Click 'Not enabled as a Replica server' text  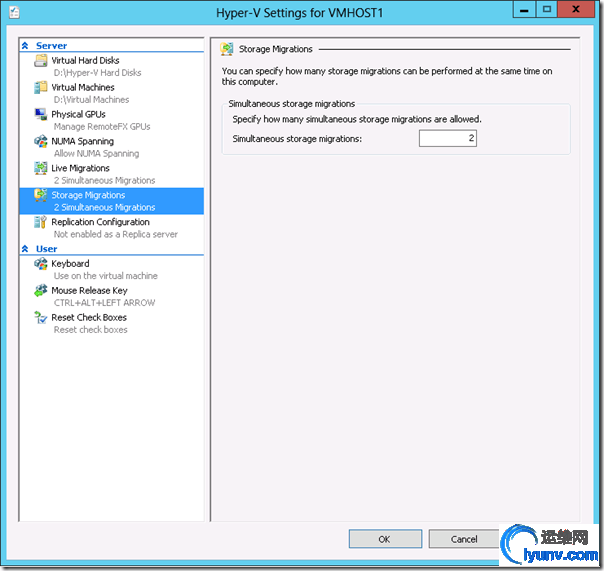116,235
